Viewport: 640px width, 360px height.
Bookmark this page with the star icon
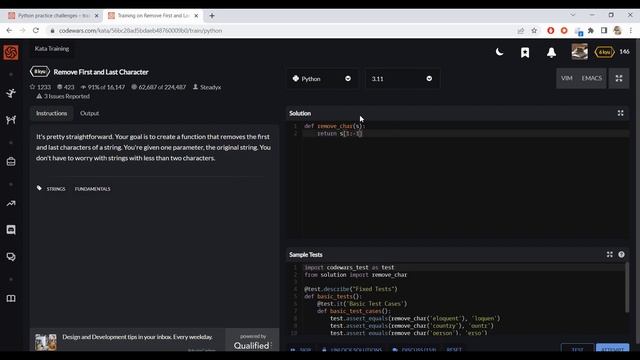point(534,31)
